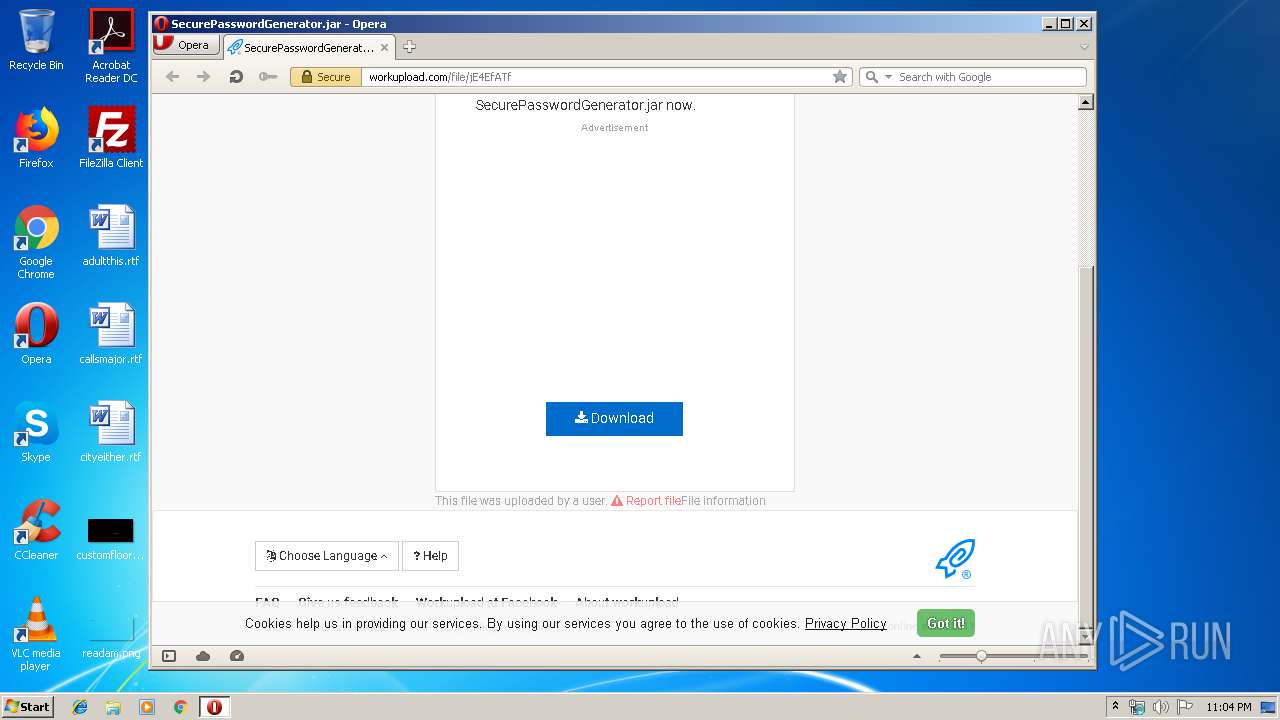Click the network tray icon
Viewport: 1280px width, 720px height.
coord(1137,707)
